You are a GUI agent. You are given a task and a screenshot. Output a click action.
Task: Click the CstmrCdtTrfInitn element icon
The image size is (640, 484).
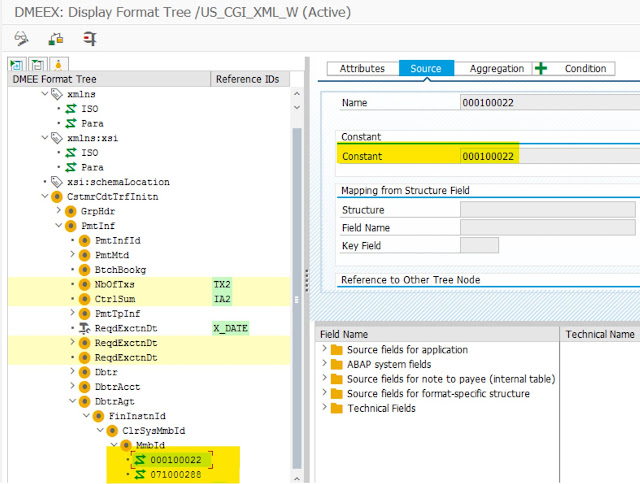coord(57,197)
